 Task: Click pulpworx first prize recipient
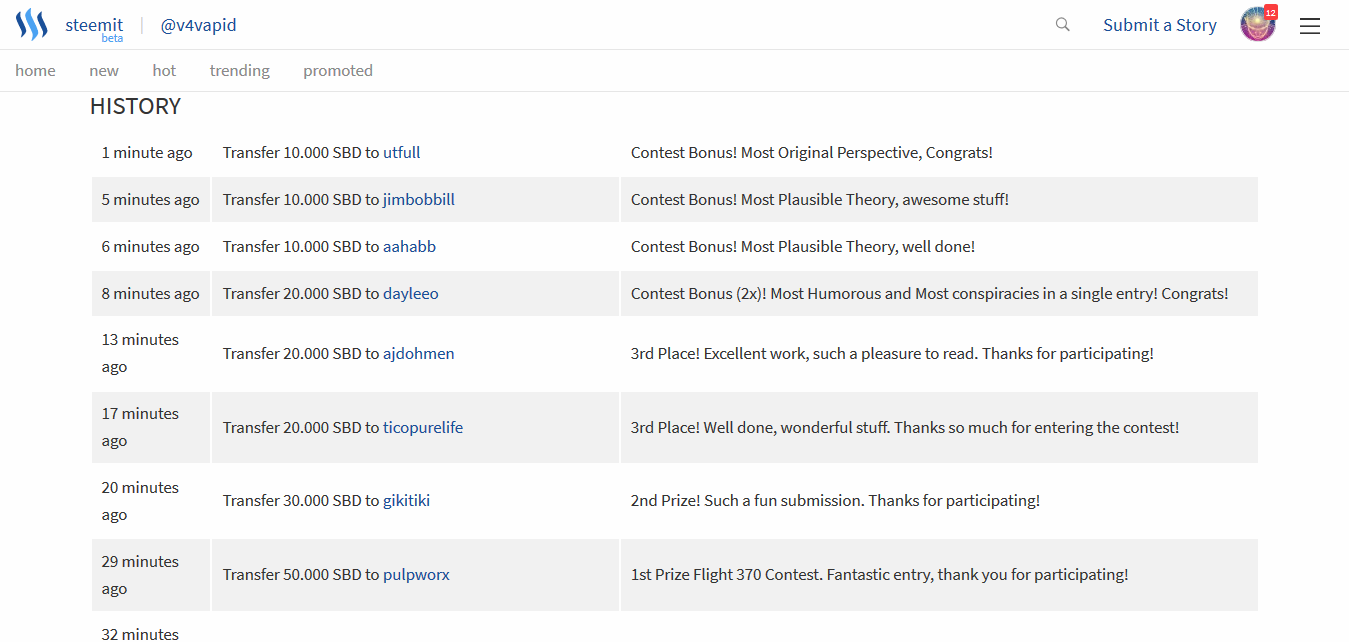point(417,575)
